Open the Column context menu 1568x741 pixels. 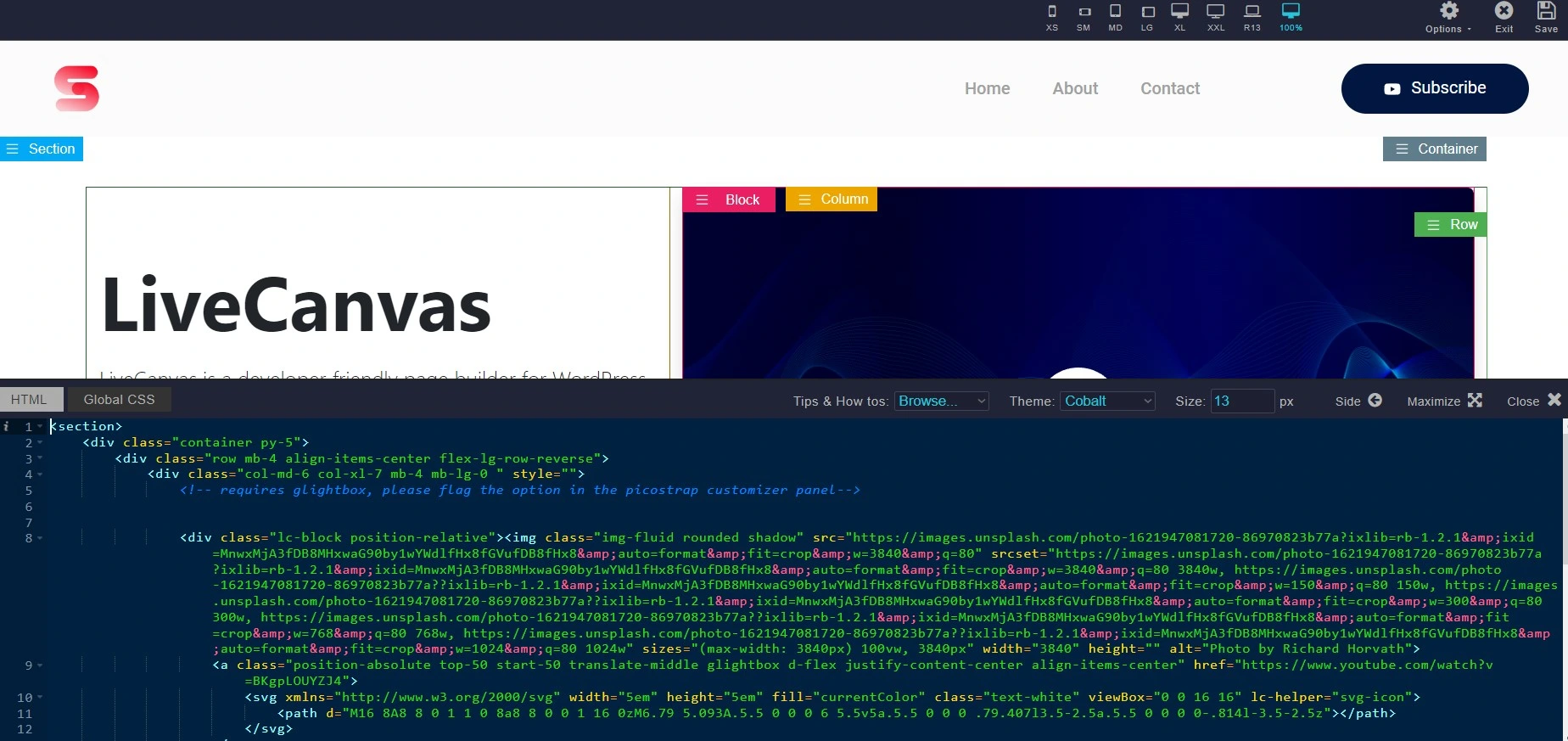click(x=832, y=199)
